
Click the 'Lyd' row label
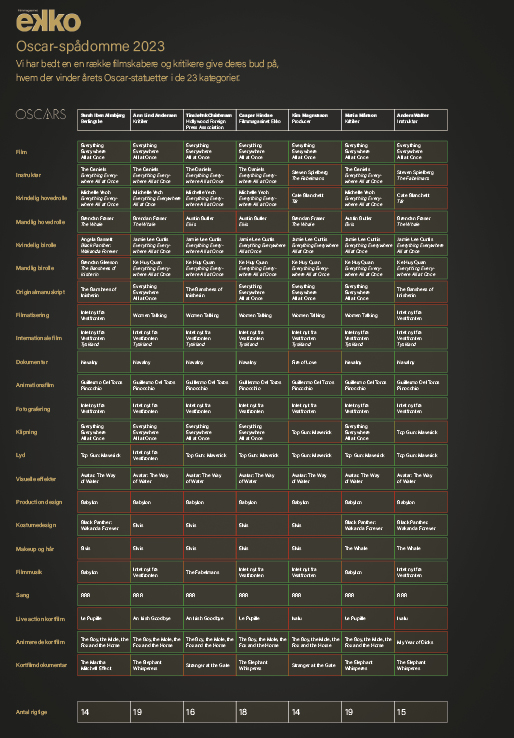tap(21, 455)
